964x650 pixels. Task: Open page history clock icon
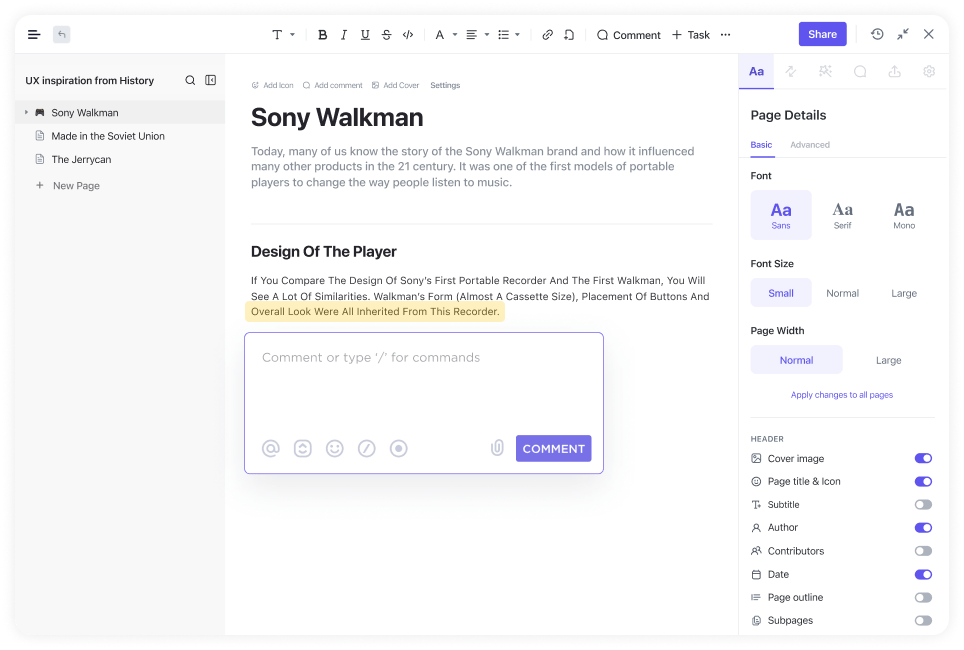[x=877, y=34]
